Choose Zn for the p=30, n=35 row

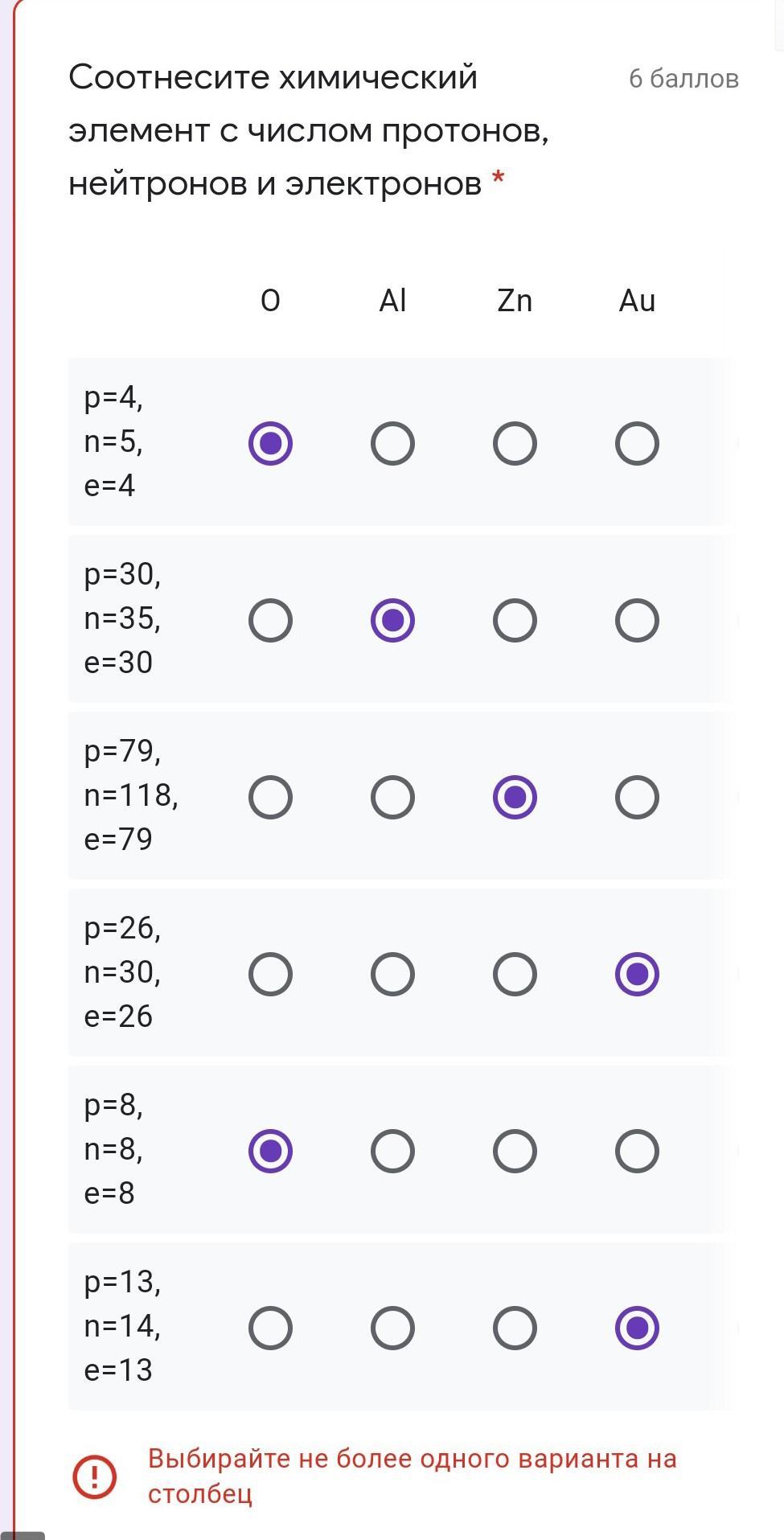[x=515, y=620]
